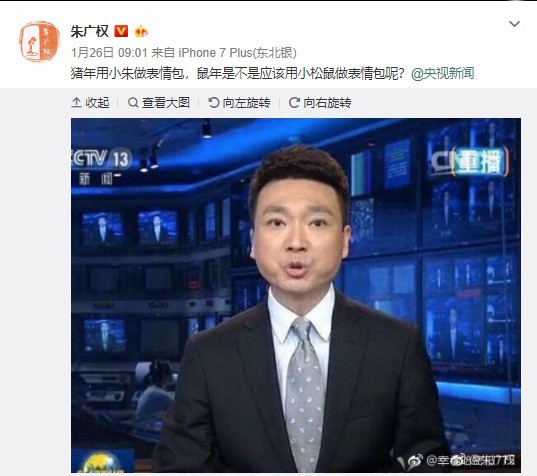
Task: Open the @央视新闻 mention link
Action: (442, 73)
